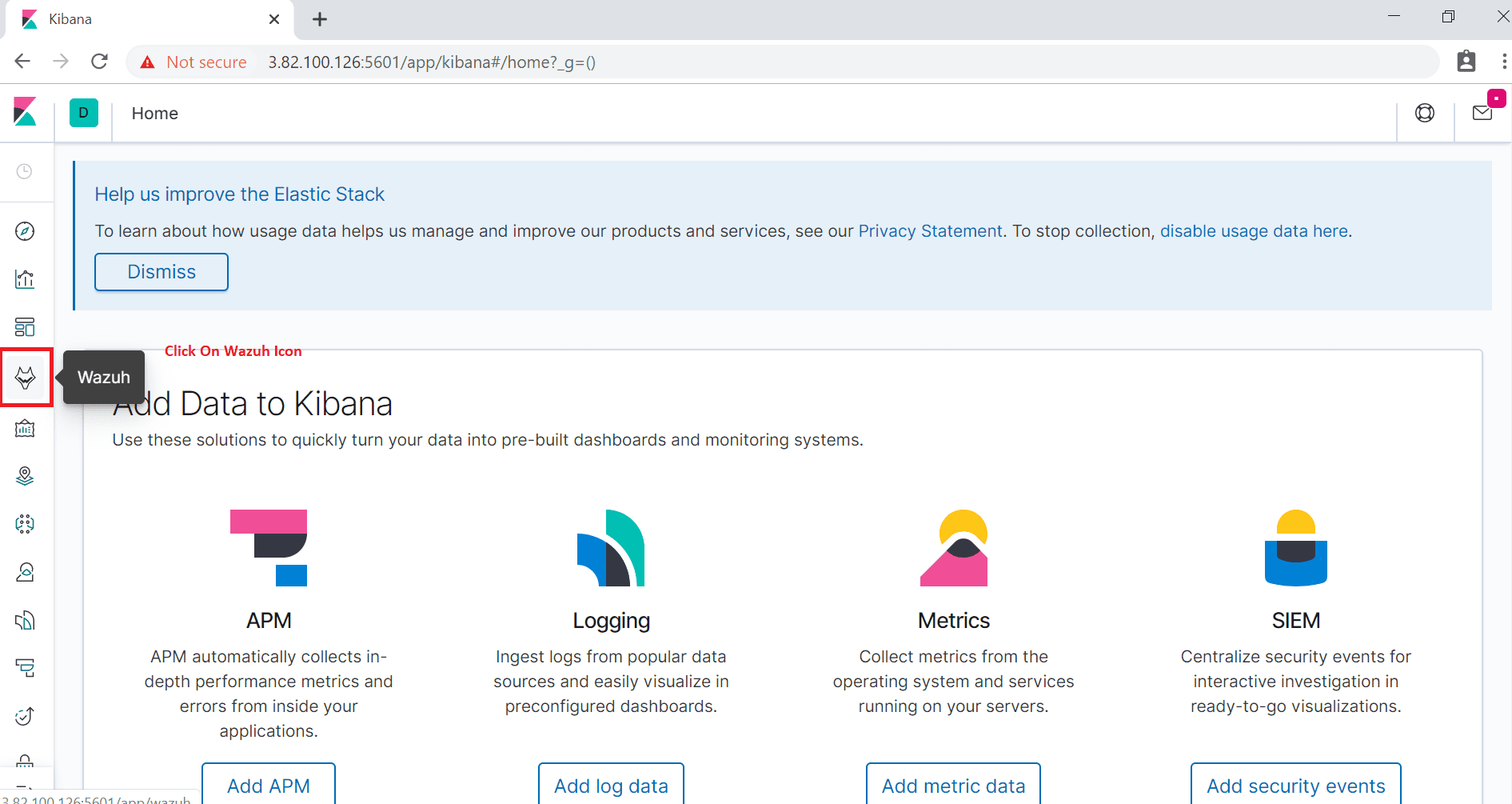Click Add log data button

coord(612,785)
